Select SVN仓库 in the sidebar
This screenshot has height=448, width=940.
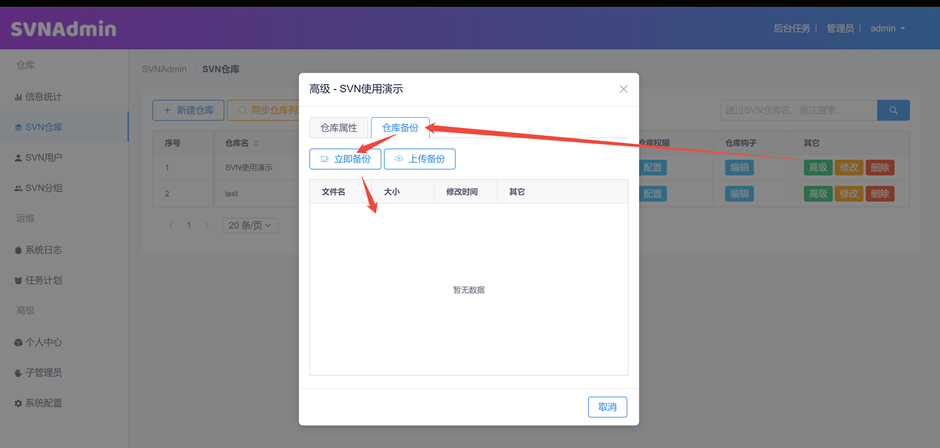(64, 127)
